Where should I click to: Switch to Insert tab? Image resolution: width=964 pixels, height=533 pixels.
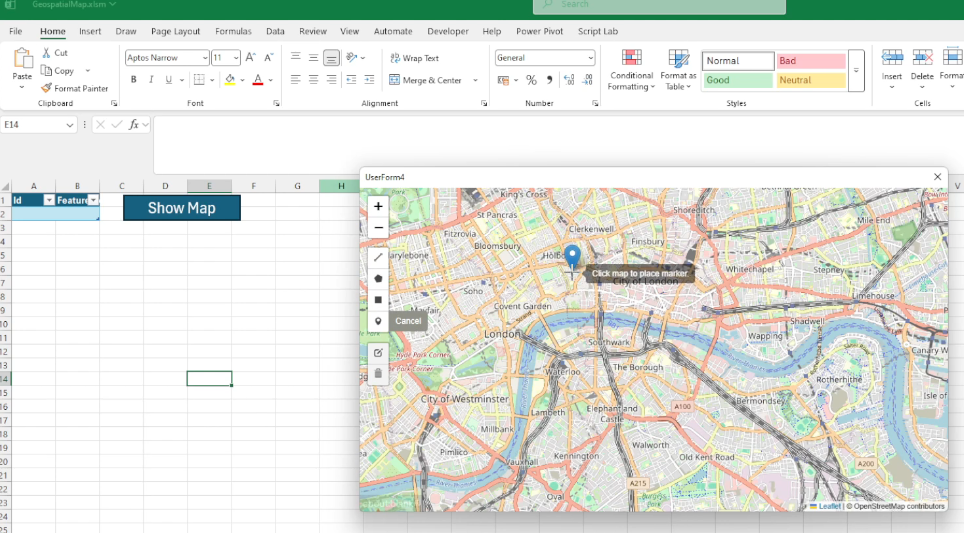tap(90, 31)
